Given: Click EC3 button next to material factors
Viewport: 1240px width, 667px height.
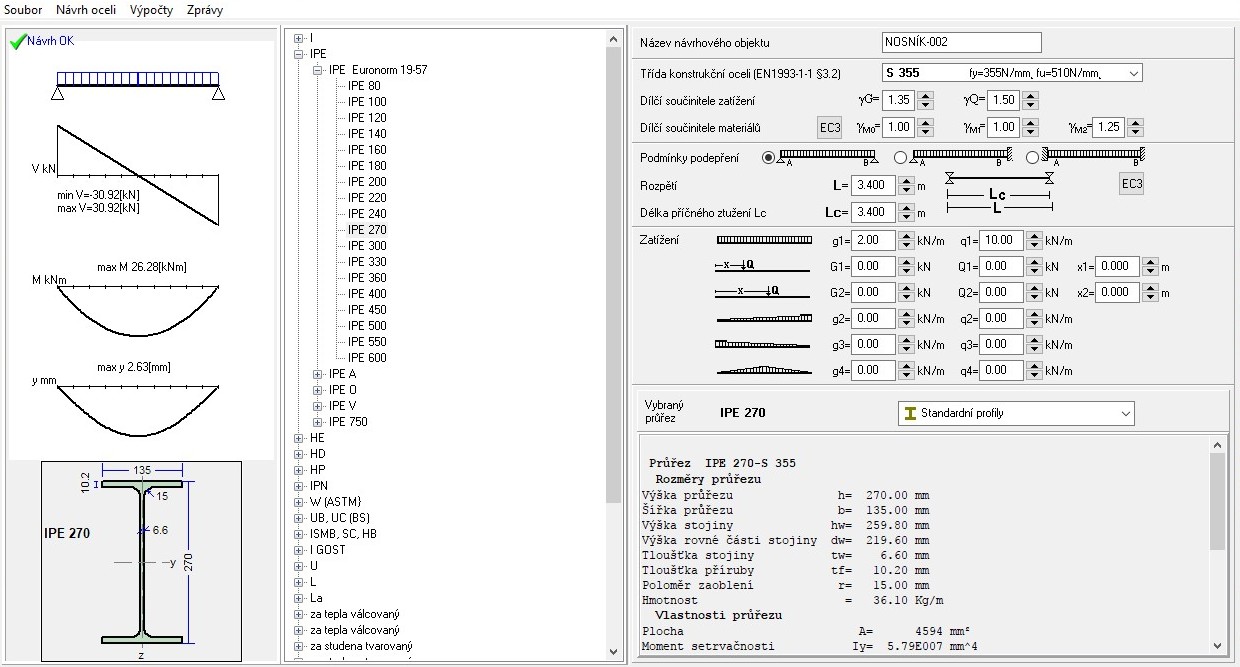Looking at the screenshot, I should [x=830, y=127].
